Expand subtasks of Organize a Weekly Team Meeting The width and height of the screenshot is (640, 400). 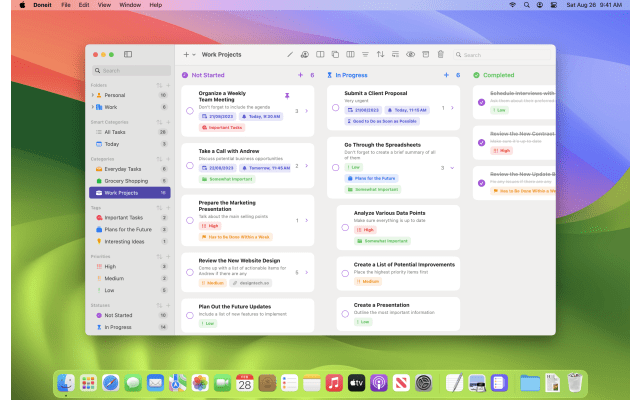307,111
